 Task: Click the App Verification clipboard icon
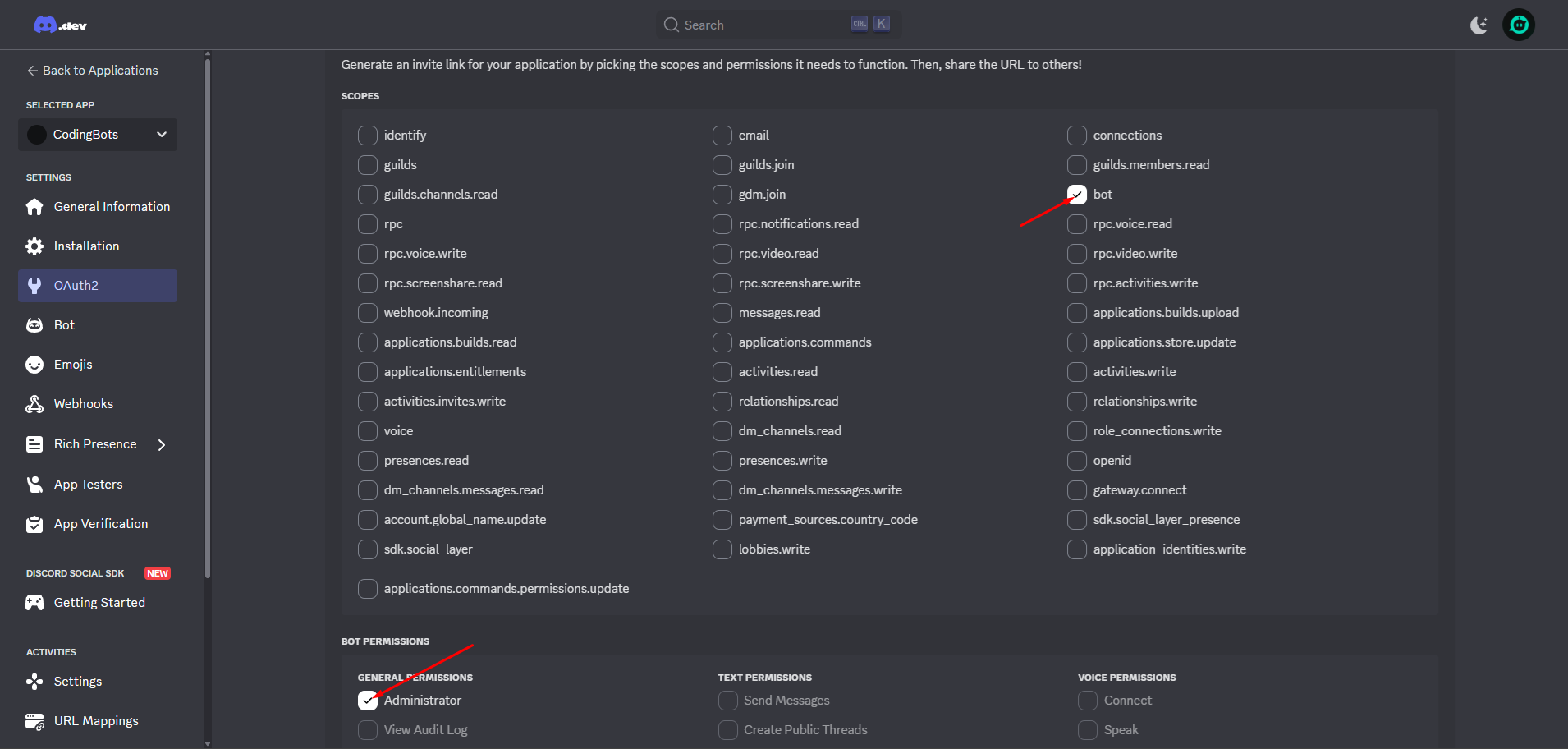coord(34,524)
